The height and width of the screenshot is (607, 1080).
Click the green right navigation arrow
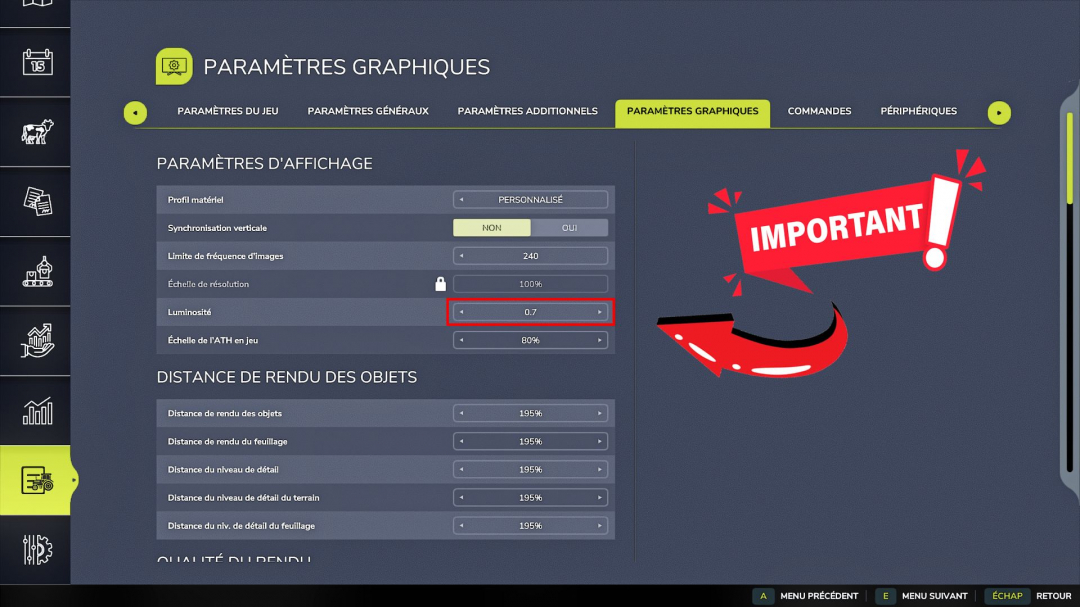click(999, 112)
